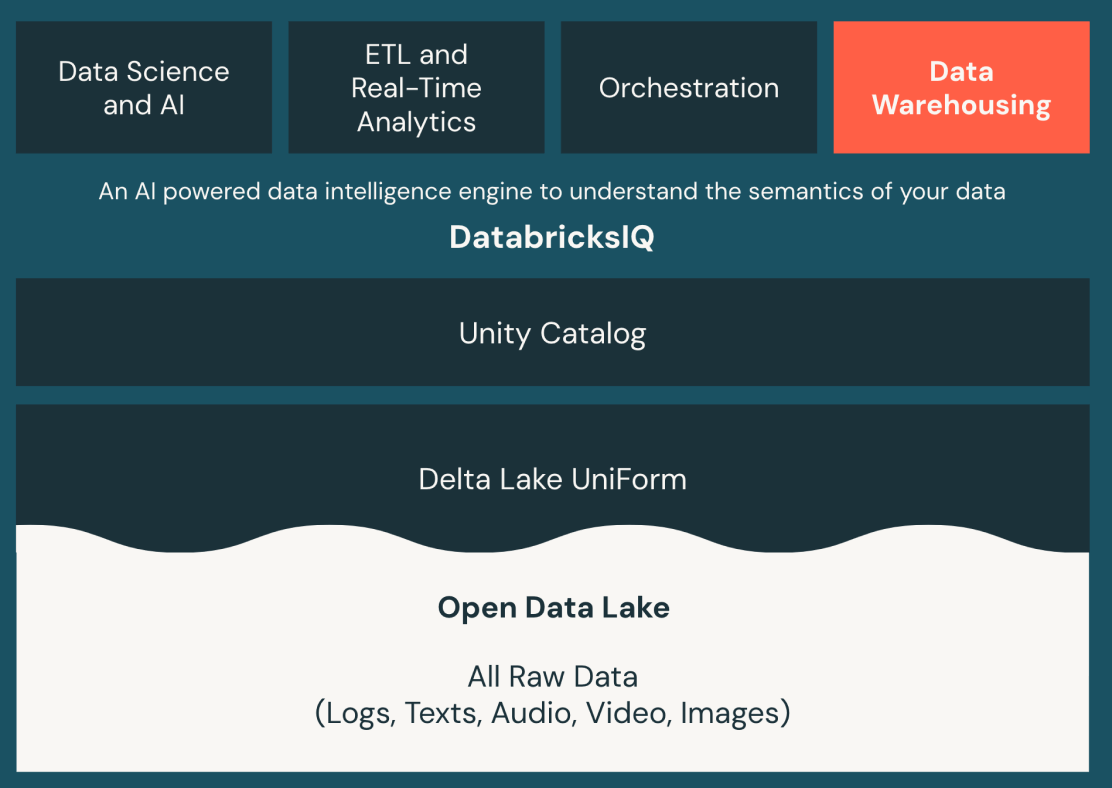1112x788 pixels.
Task: Click the word Real-Time in ETL box
Action: [x=416, y=88]
